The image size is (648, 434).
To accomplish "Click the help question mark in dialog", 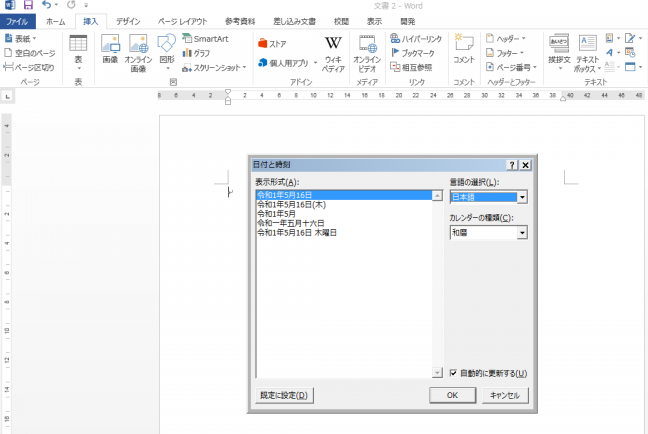I will (512, 165).
